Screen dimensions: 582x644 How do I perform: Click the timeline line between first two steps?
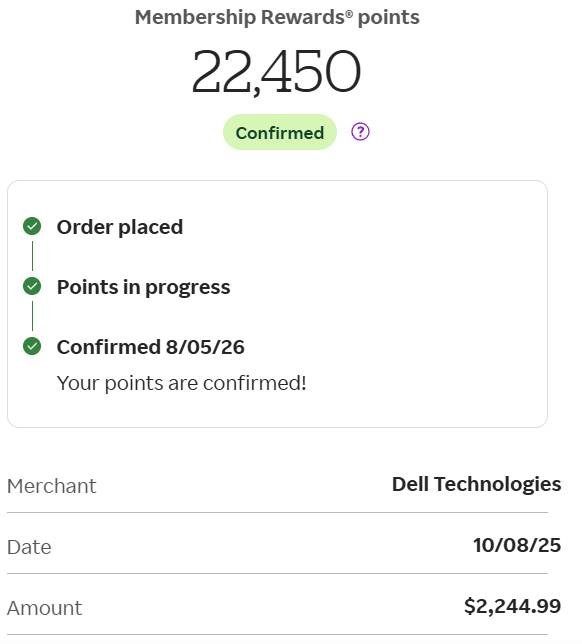point(32,256)
